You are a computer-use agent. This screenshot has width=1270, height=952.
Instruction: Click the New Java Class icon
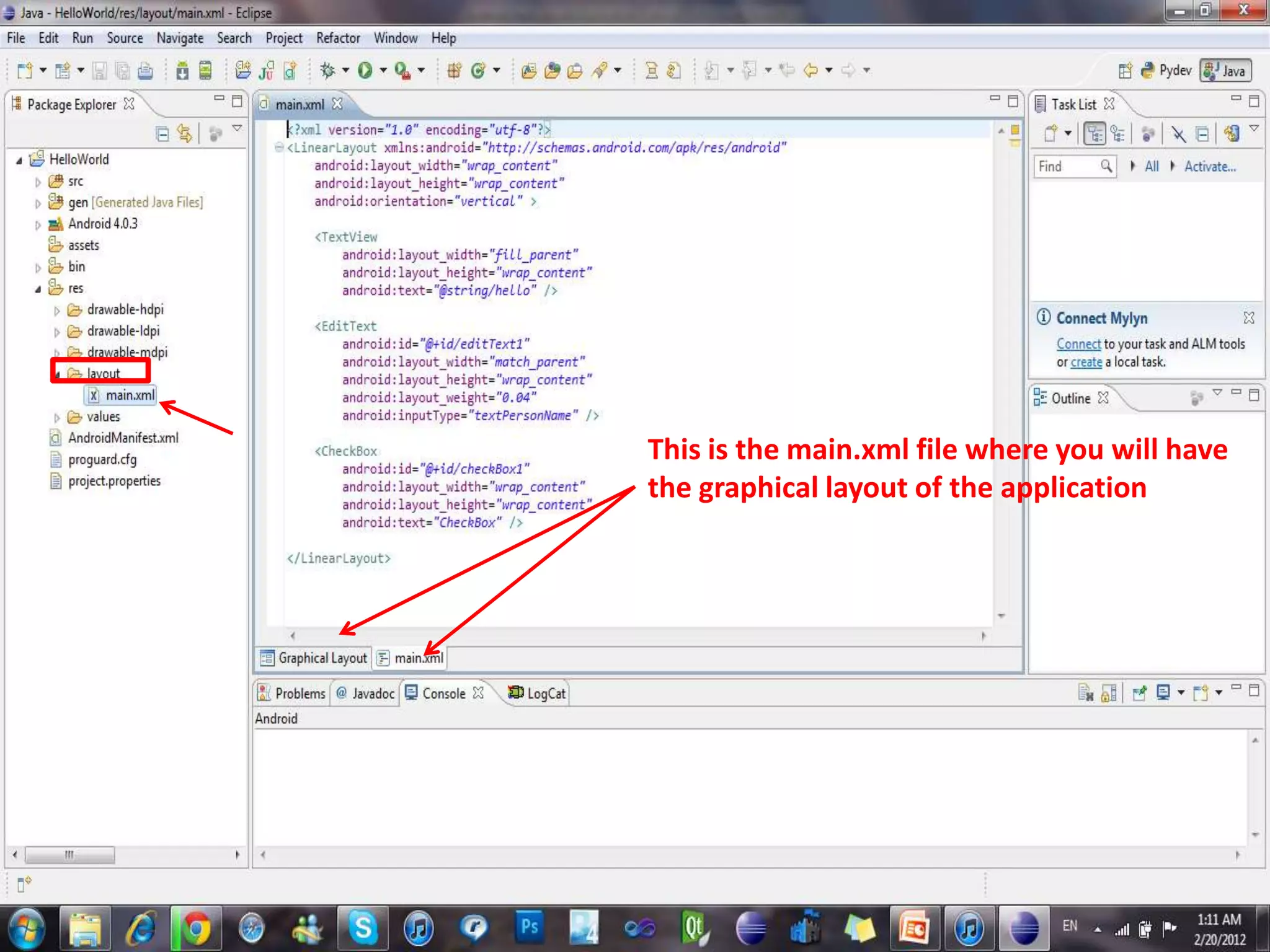[477, 71]
